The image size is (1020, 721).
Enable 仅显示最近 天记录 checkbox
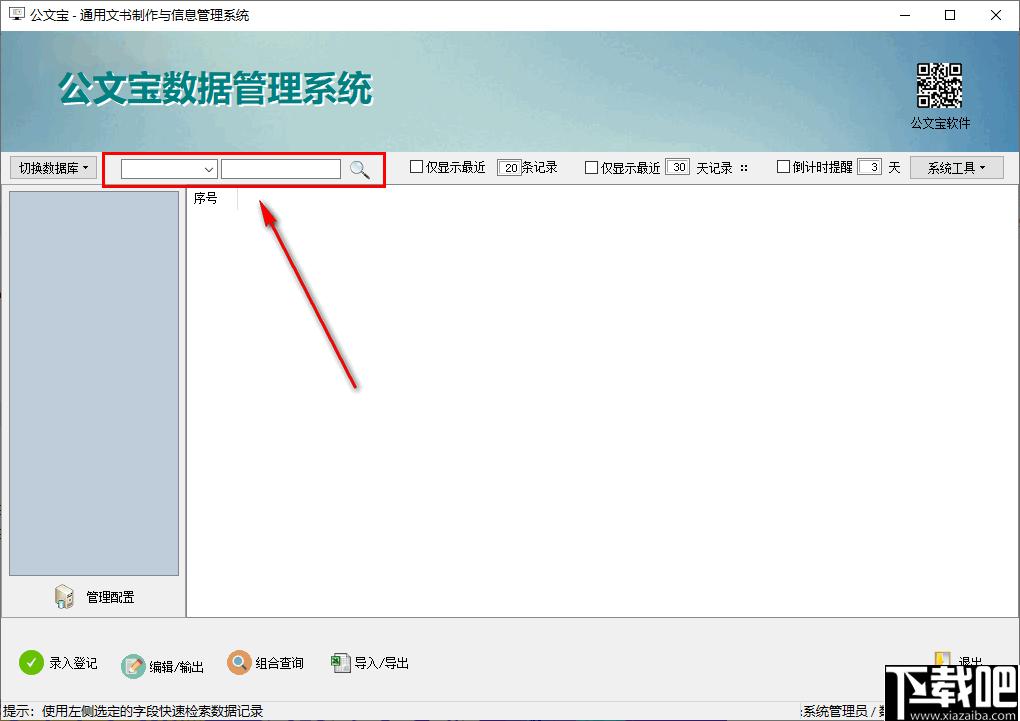pos(591,167)
